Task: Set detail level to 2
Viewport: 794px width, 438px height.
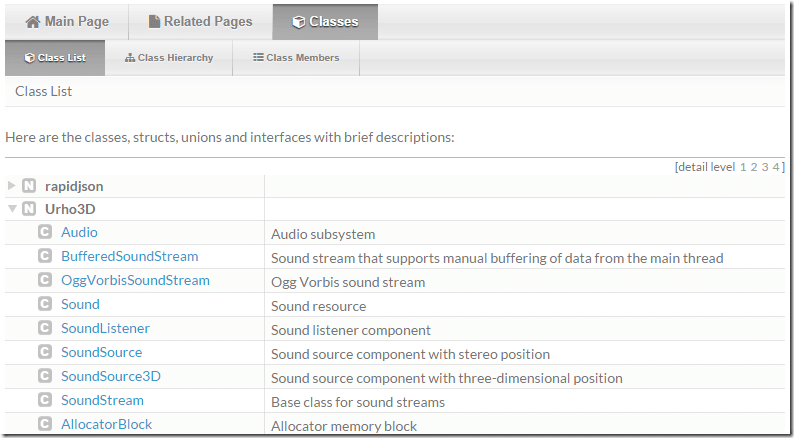Action: click(x=753, y=167)
